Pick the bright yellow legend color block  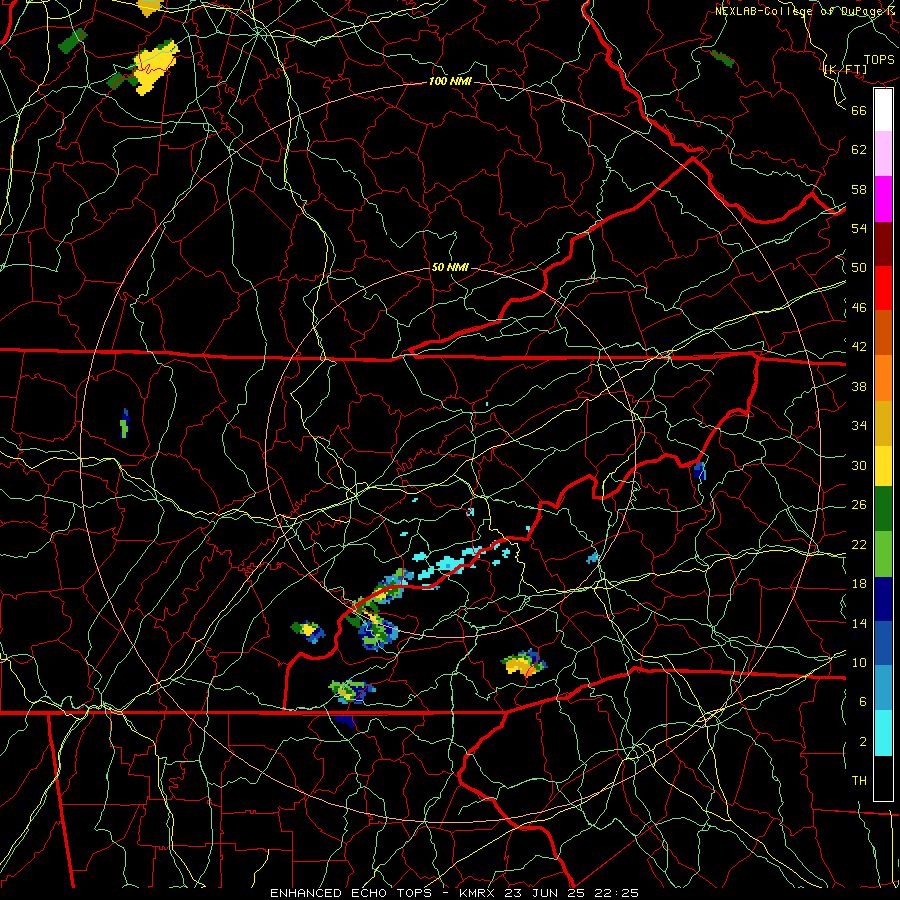[x=883, y=465]
